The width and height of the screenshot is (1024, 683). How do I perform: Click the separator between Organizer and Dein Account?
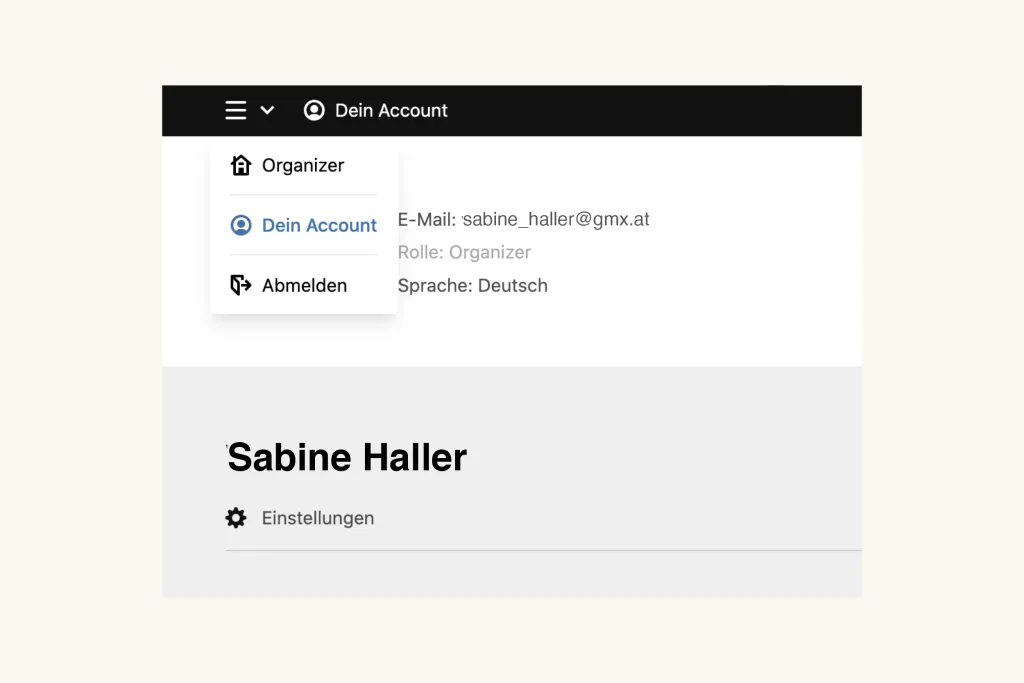point(303,195)
